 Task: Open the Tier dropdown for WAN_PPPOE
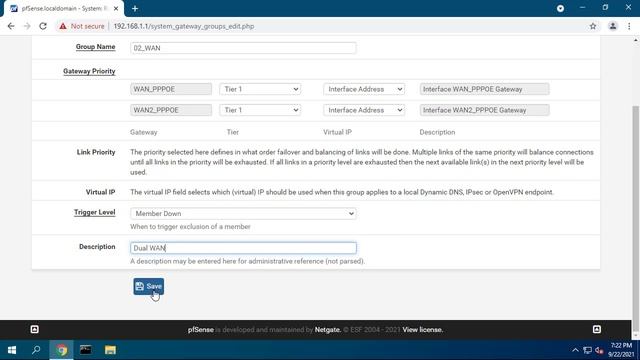click(x=260, y=89)
